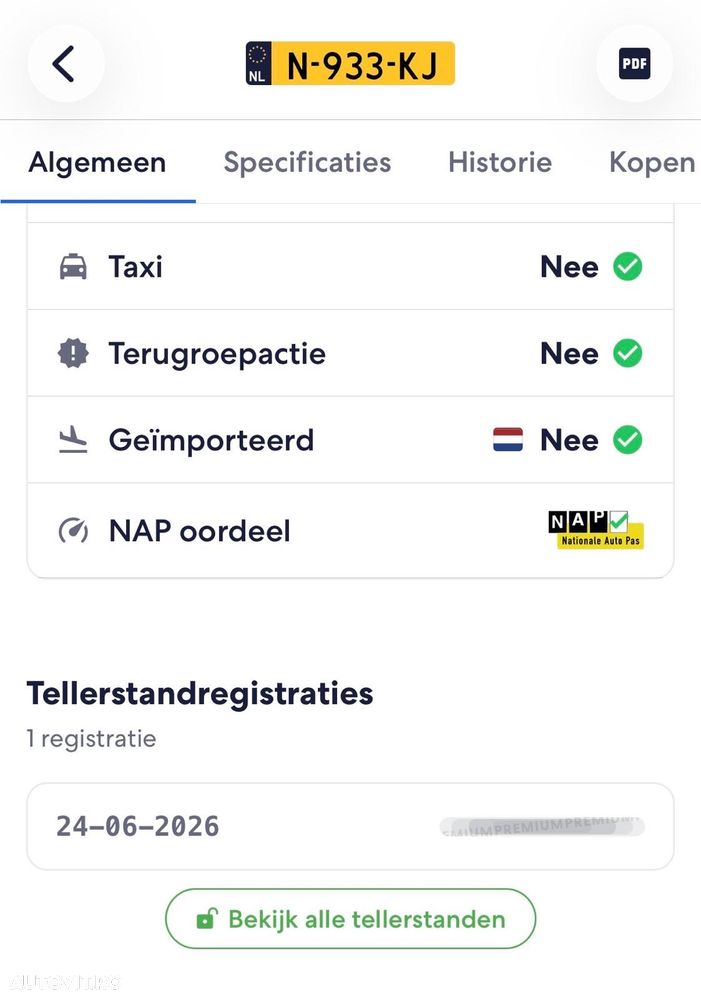Open the 24-06-2026 registration entry

[350, 826]
